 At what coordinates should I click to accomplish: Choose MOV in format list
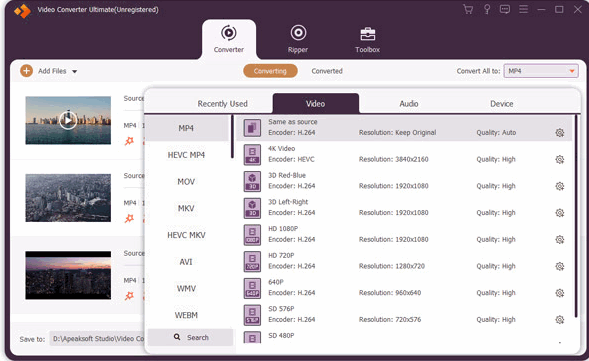click(186, 181)
